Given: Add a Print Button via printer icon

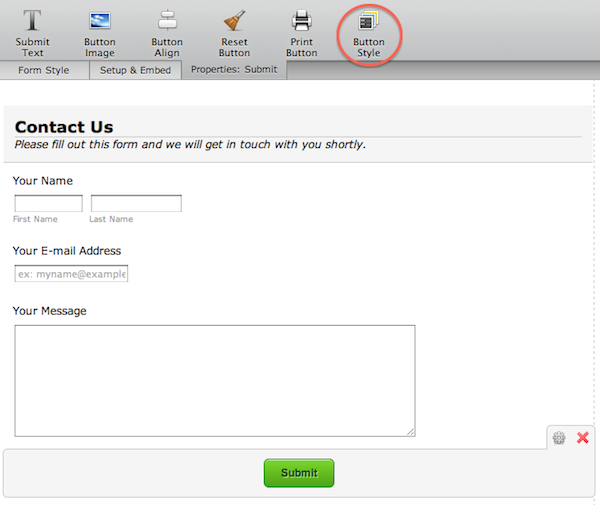Looking at the screenshot, I should point(301,21).
